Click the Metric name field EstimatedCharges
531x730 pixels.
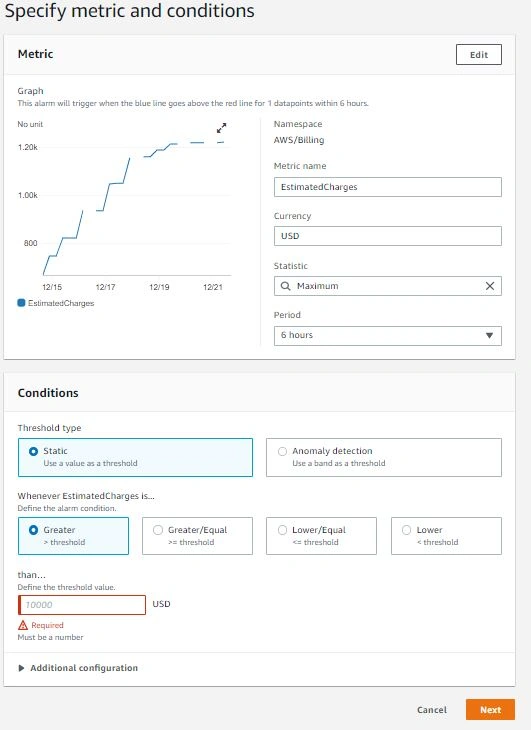coord(388,187)
